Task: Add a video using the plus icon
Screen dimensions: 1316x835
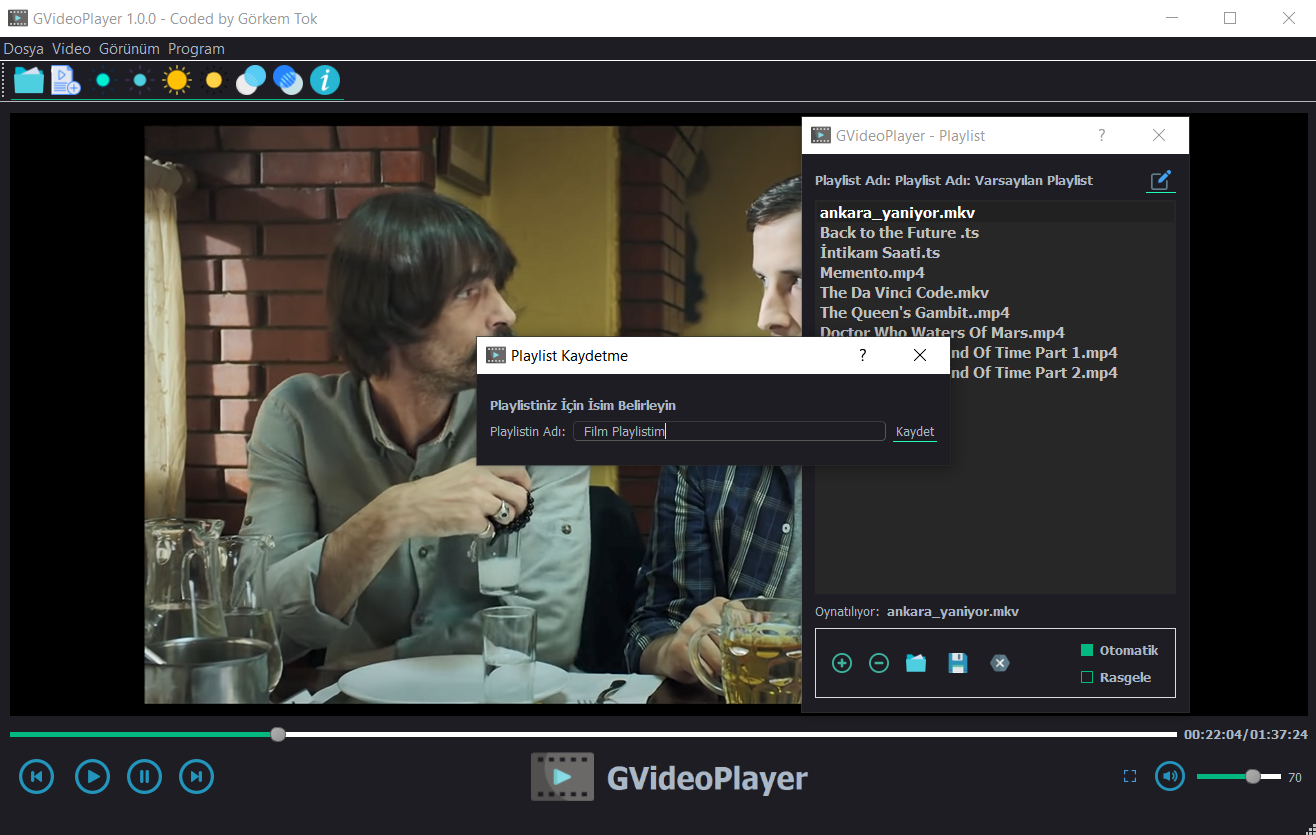Action: pos(841,662)
